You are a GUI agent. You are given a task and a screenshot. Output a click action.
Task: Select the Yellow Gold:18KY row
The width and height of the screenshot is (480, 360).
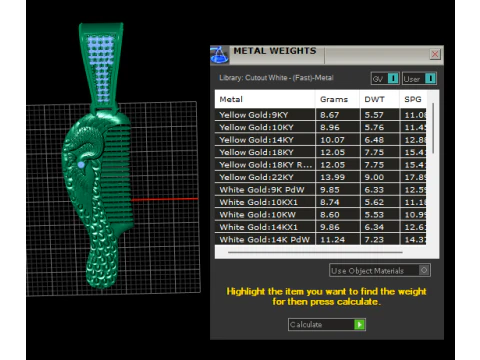pos(320,152)
